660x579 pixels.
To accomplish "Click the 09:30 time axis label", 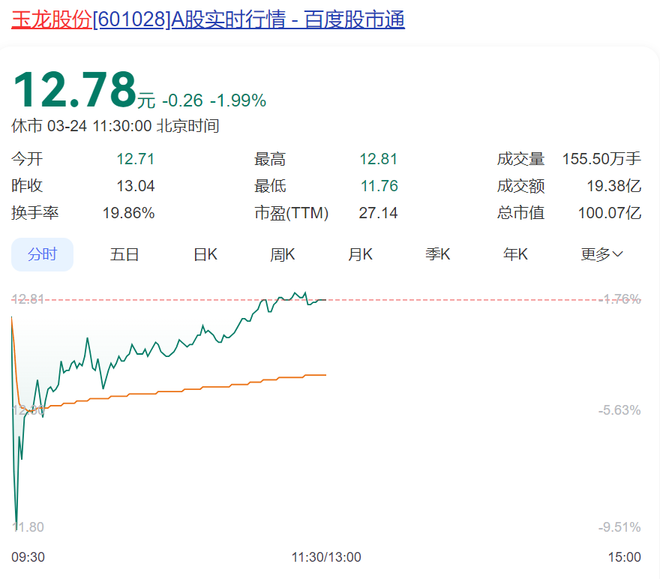I will click(28, 557).
